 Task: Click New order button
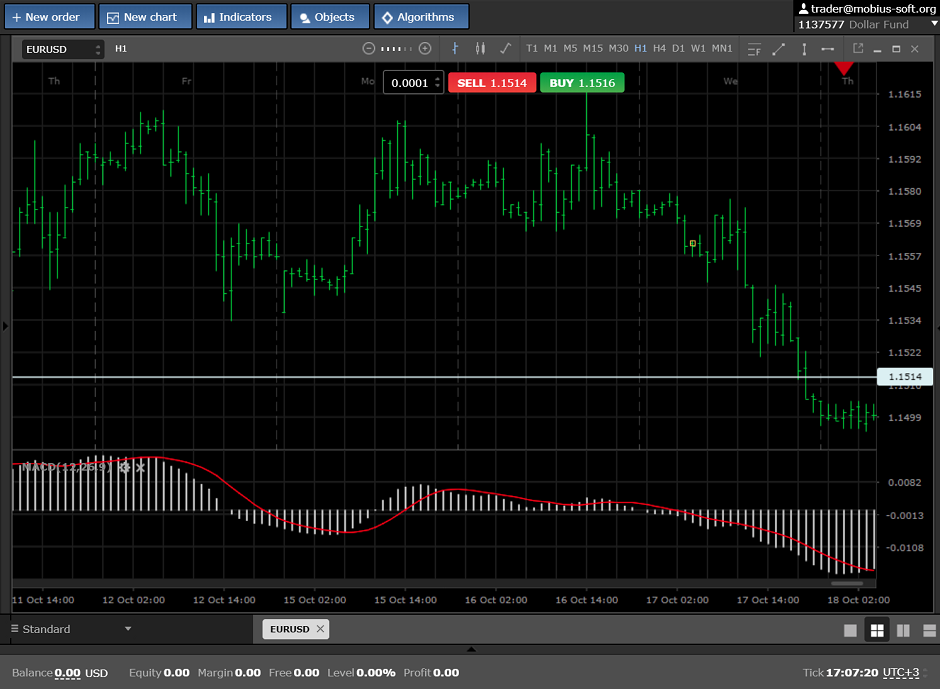[50, 17]
